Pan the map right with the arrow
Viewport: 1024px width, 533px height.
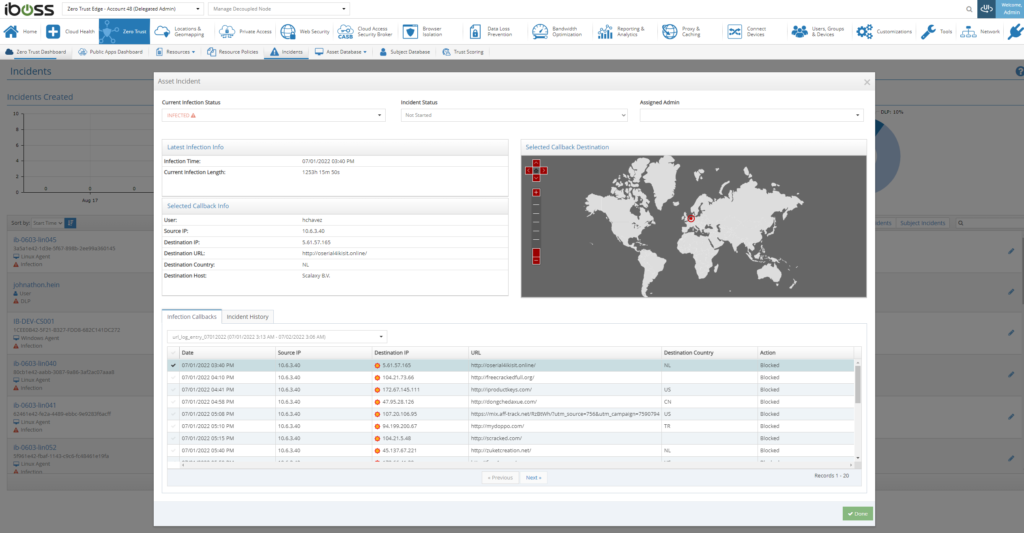(543, 170)
